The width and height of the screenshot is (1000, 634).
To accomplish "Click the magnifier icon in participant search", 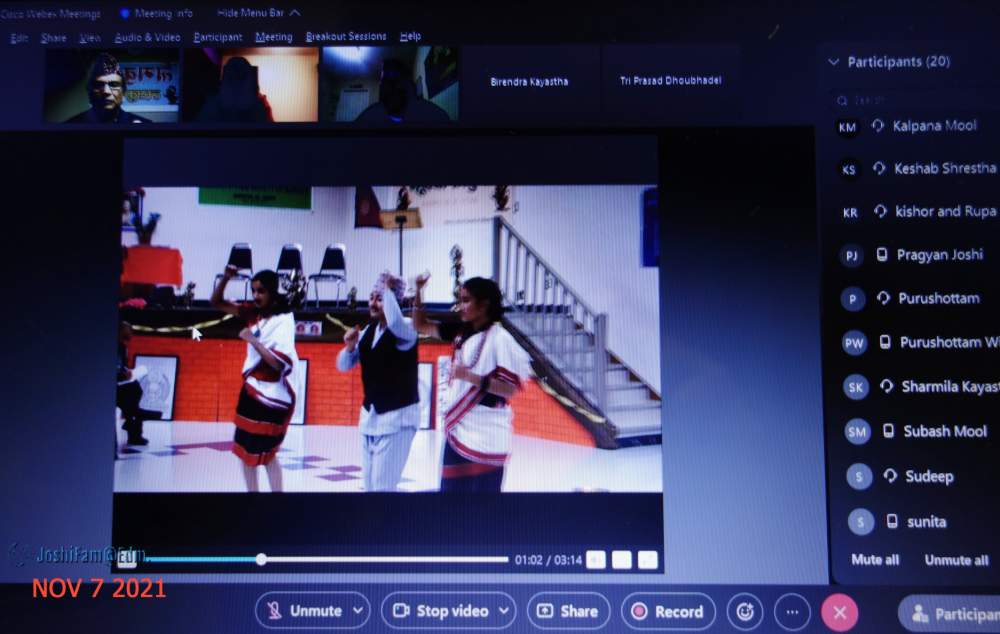I will pos(842,101).
